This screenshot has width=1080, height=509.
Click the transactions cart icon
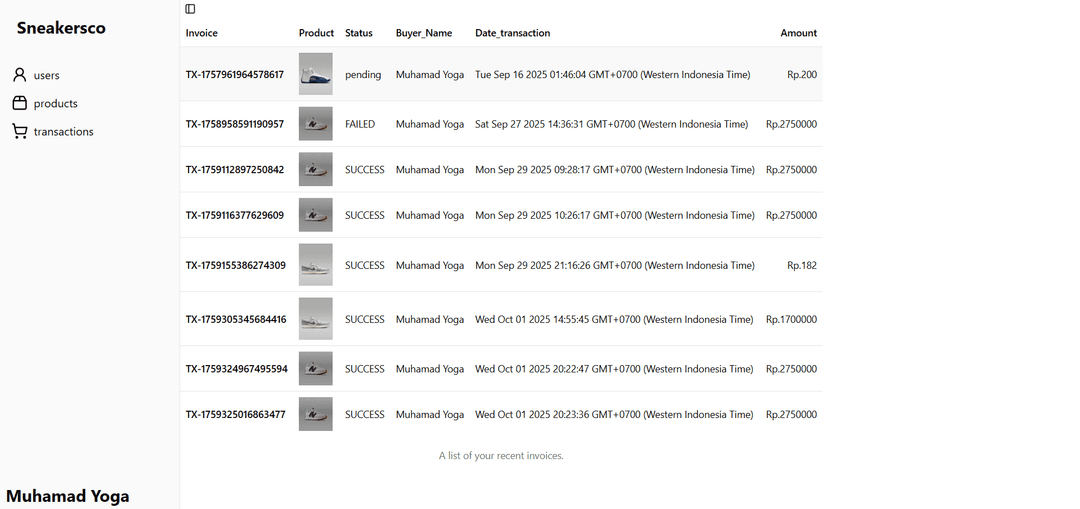coord(19,131)
